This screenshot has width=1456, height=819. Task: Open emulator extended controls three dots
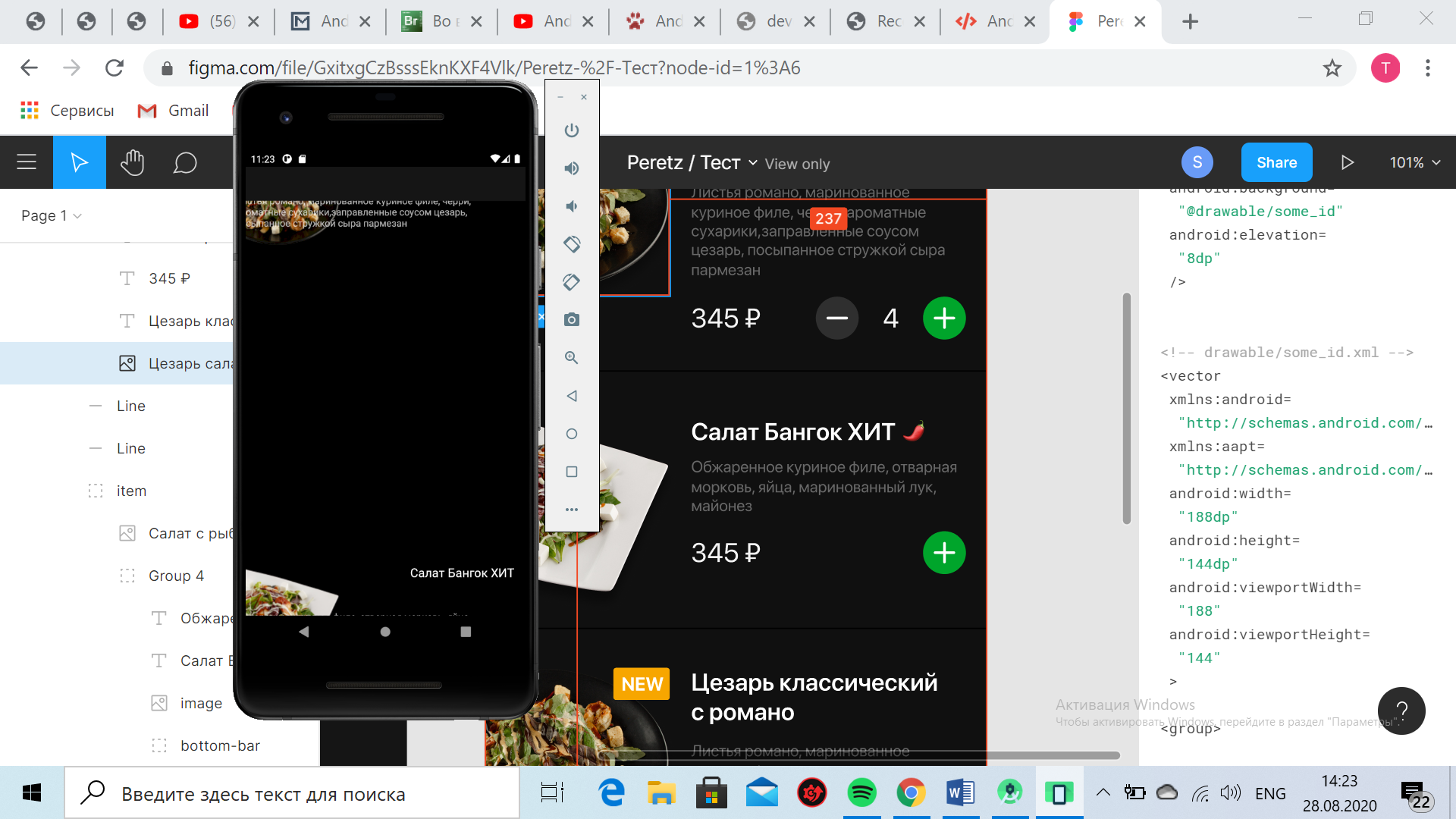pos(572,510)
